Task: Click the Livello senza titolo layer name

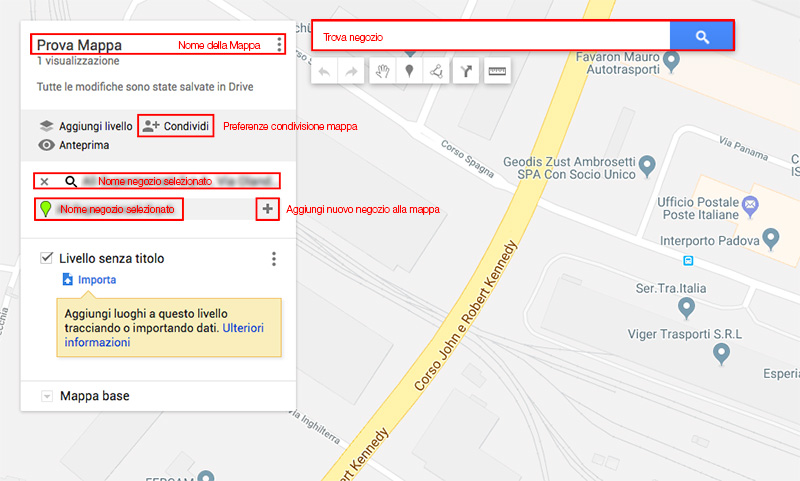Action: click(112, 259)
